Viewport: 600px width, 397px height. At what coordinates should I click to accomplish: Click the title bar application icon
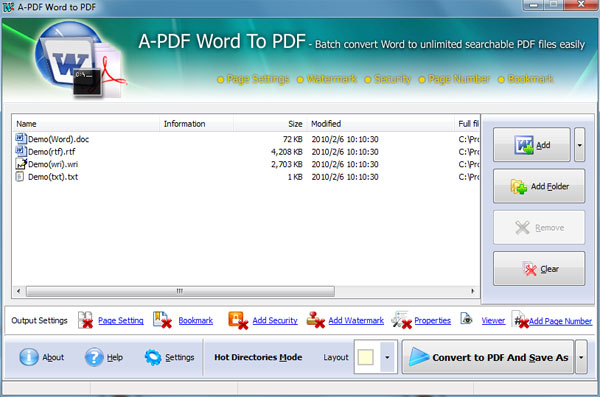(8, 7)
